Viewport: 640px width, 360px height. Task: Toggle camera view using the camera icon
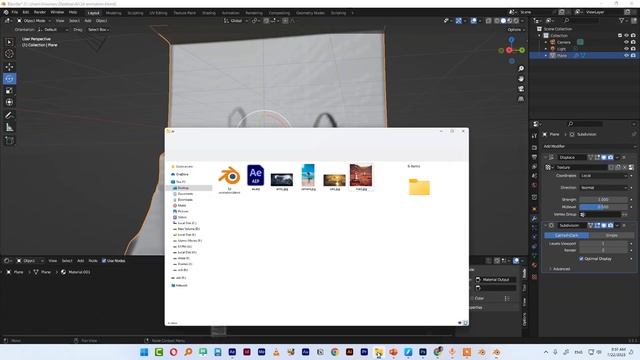coord(521,89)
